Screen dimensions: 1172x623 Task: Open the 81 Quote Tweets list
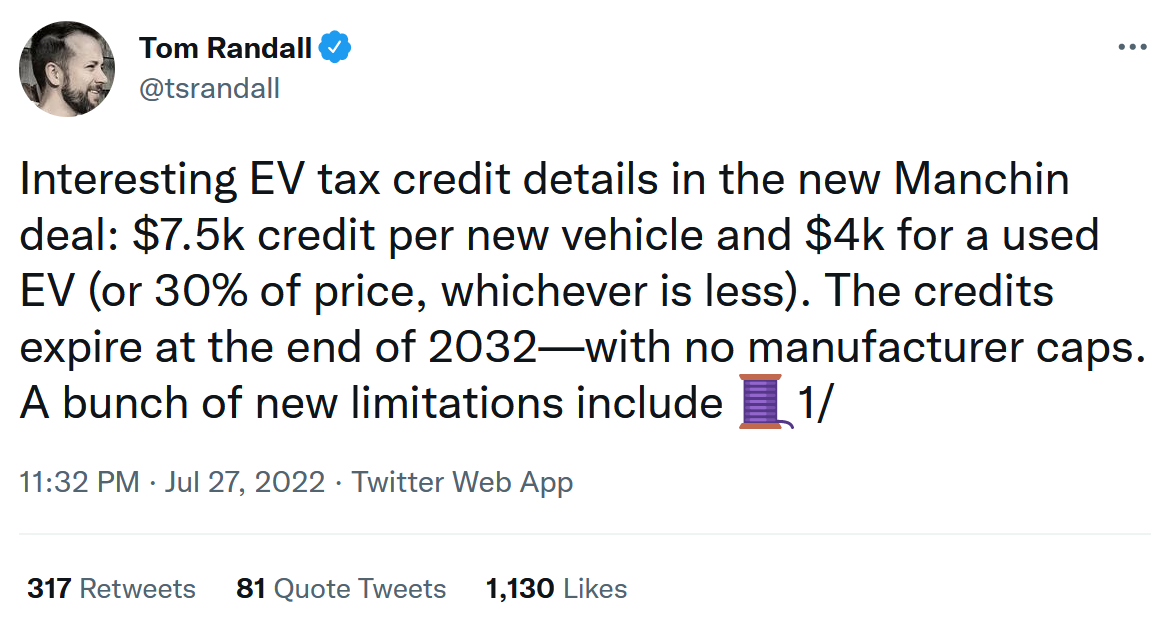341,588
